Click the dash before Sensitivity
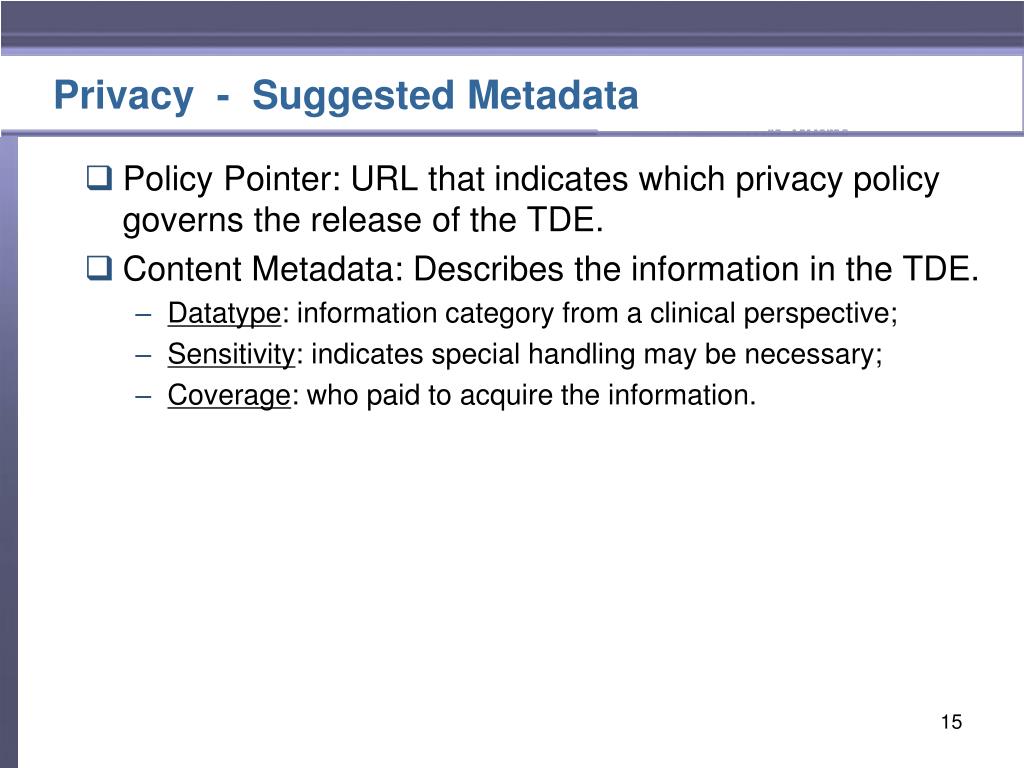 (144, 356)
